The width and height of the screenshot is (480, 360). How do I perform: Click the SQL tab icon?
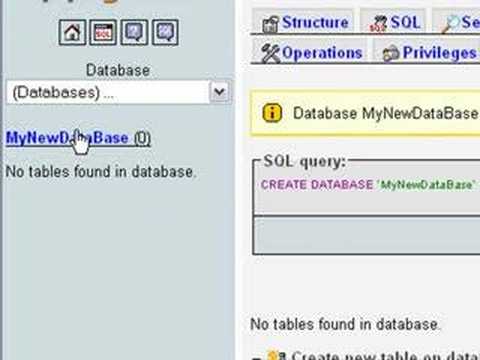pos(379,24)
